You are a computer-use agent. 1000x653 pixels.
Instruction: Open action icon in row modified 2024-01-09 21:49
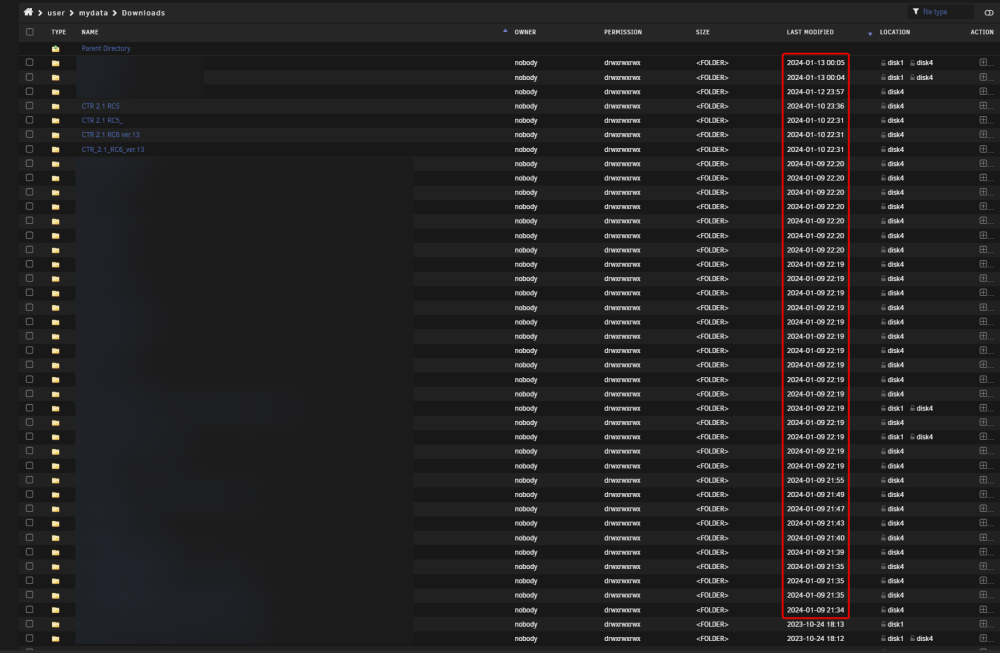[x=983, y=494]
